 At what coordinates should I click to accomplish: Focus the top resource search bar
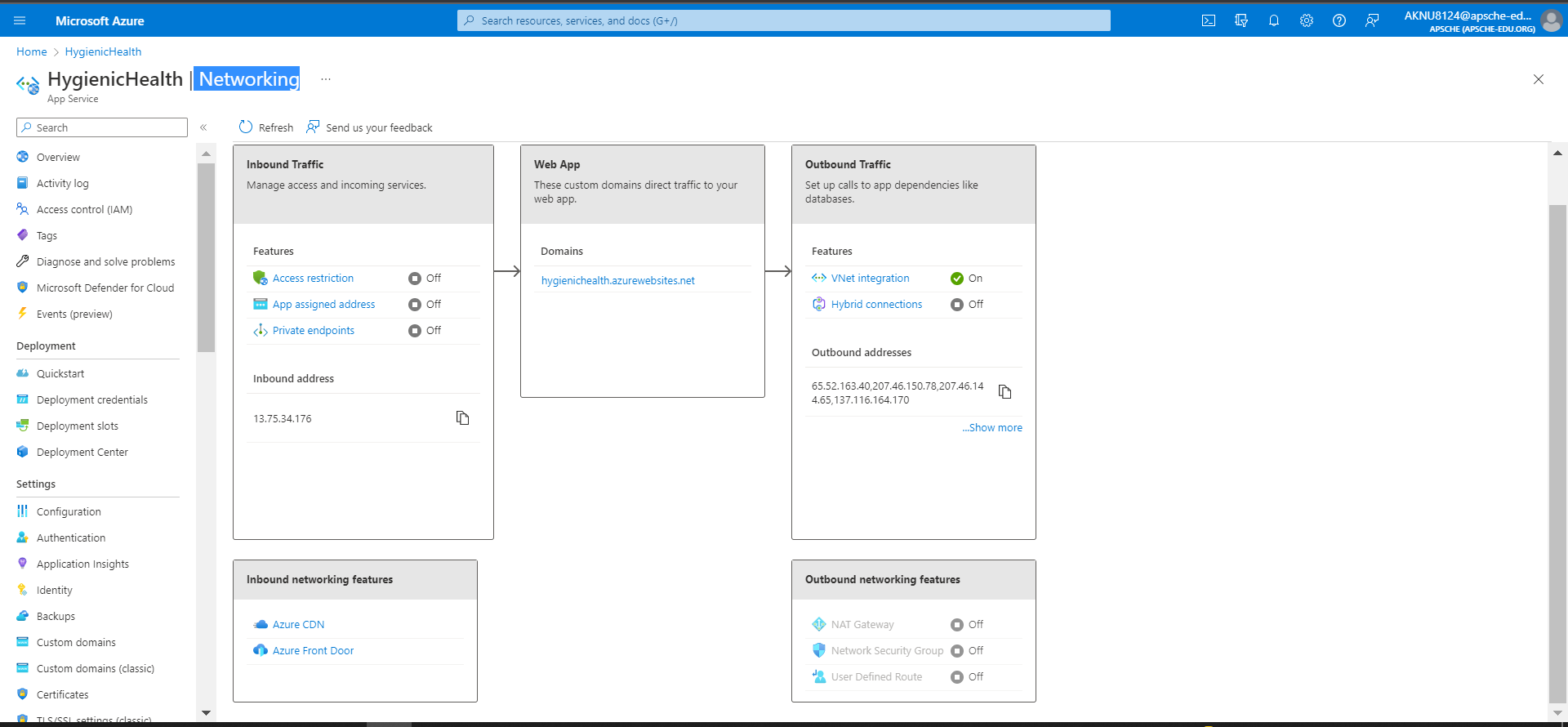point(784,20)
